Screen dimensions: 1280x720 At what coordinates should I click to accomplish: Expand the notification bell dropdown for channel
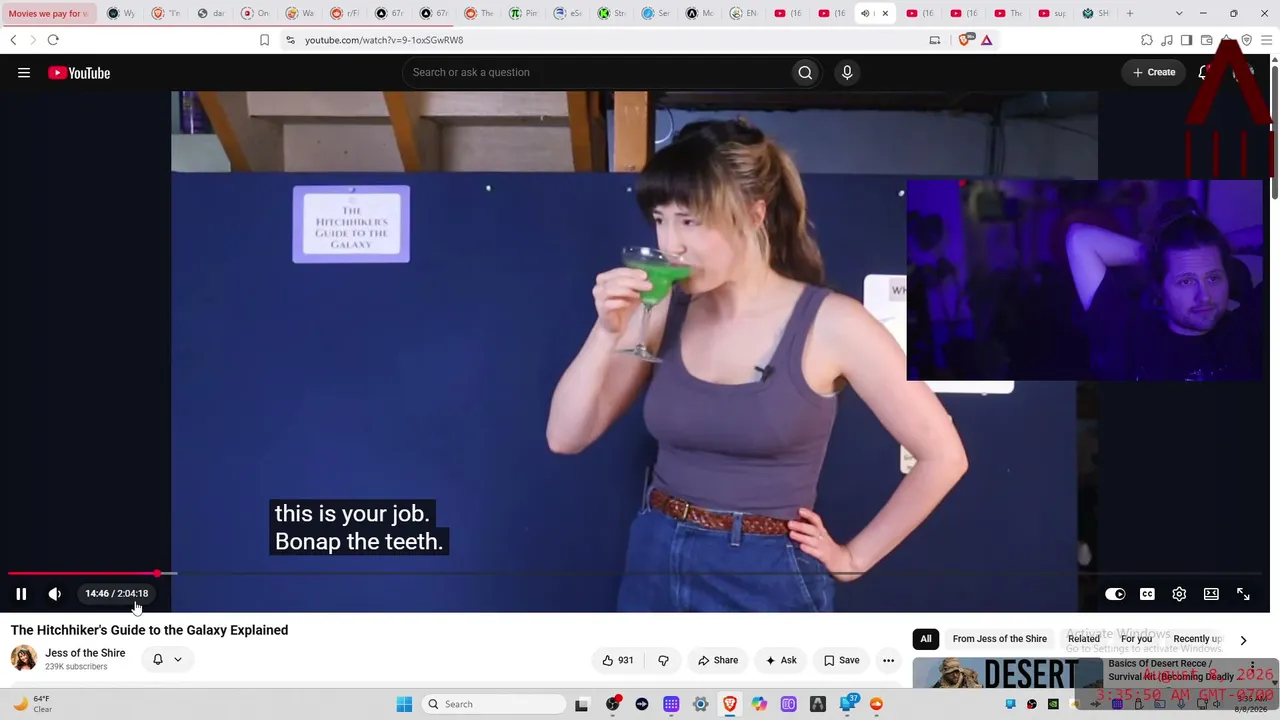click(167, 659)
